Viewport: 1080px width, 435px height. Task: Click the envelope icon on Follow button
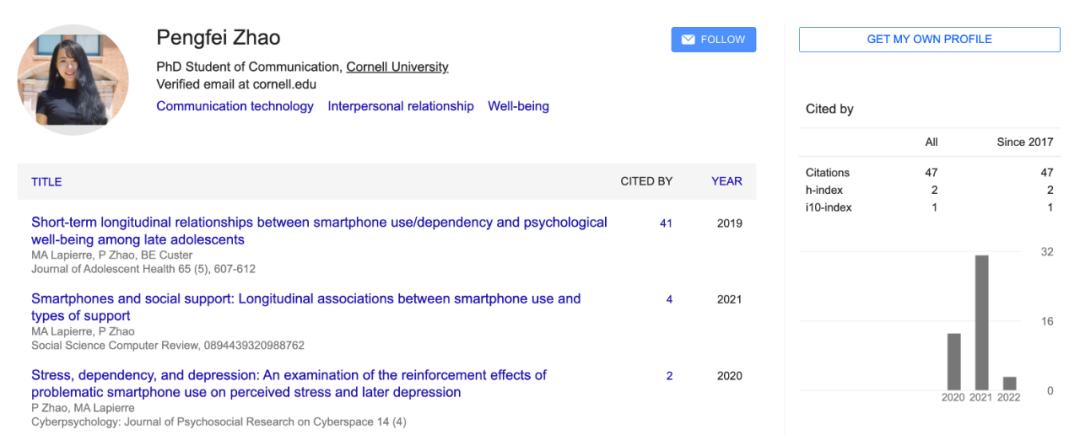pos(688,40)
